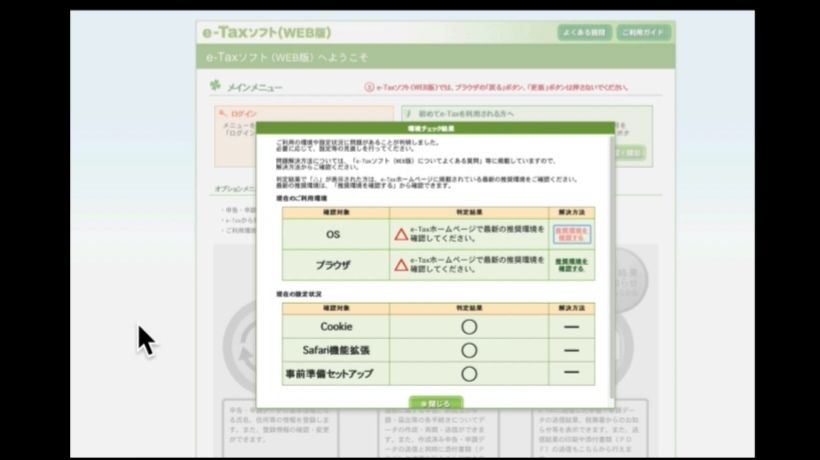Open 推奨環境を確認する link in OS row
820x460 pixels.
click(571, 235)
